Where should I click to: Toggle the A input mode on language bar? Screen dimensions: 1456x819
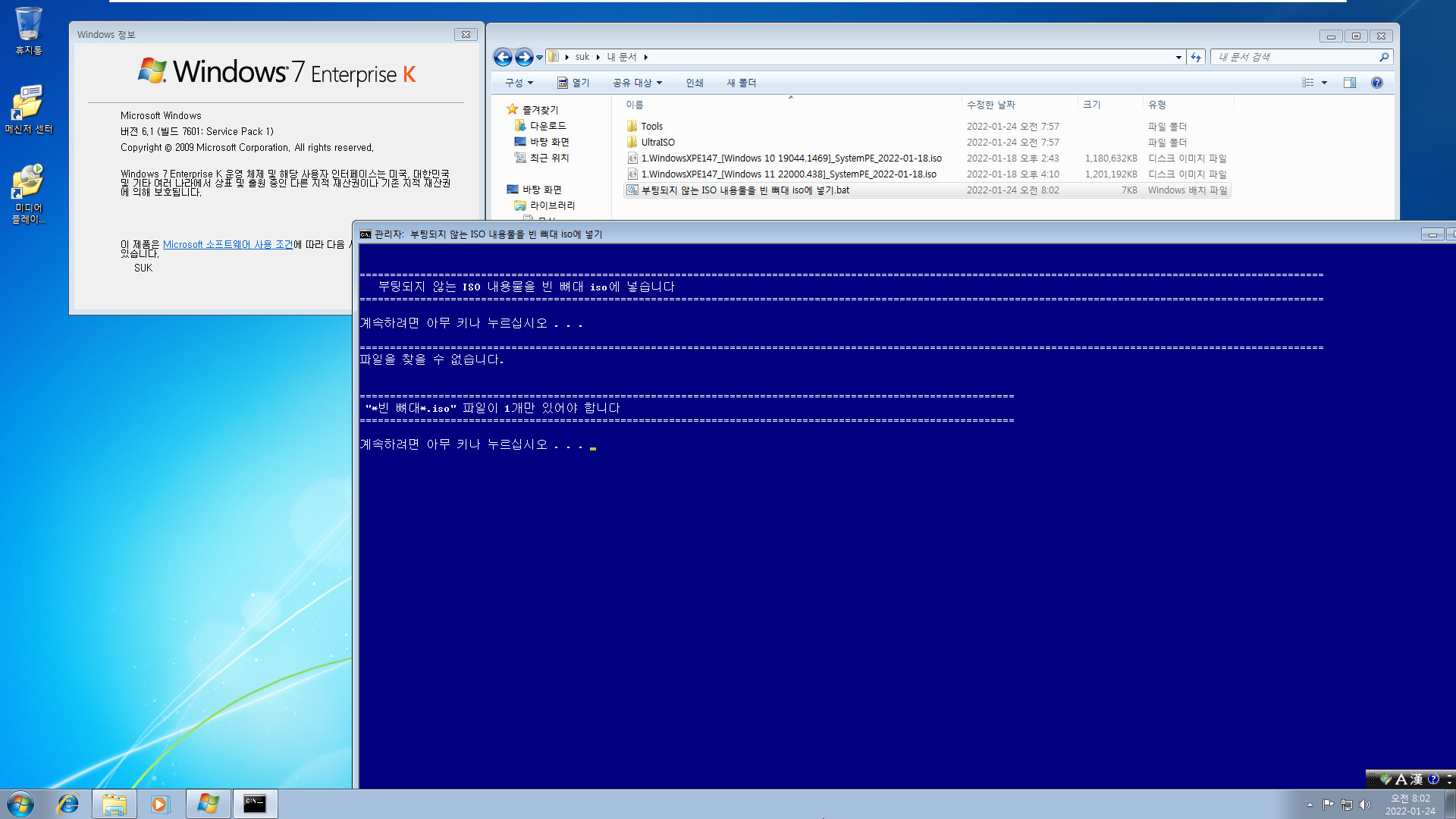click(x=1401, y=779)
